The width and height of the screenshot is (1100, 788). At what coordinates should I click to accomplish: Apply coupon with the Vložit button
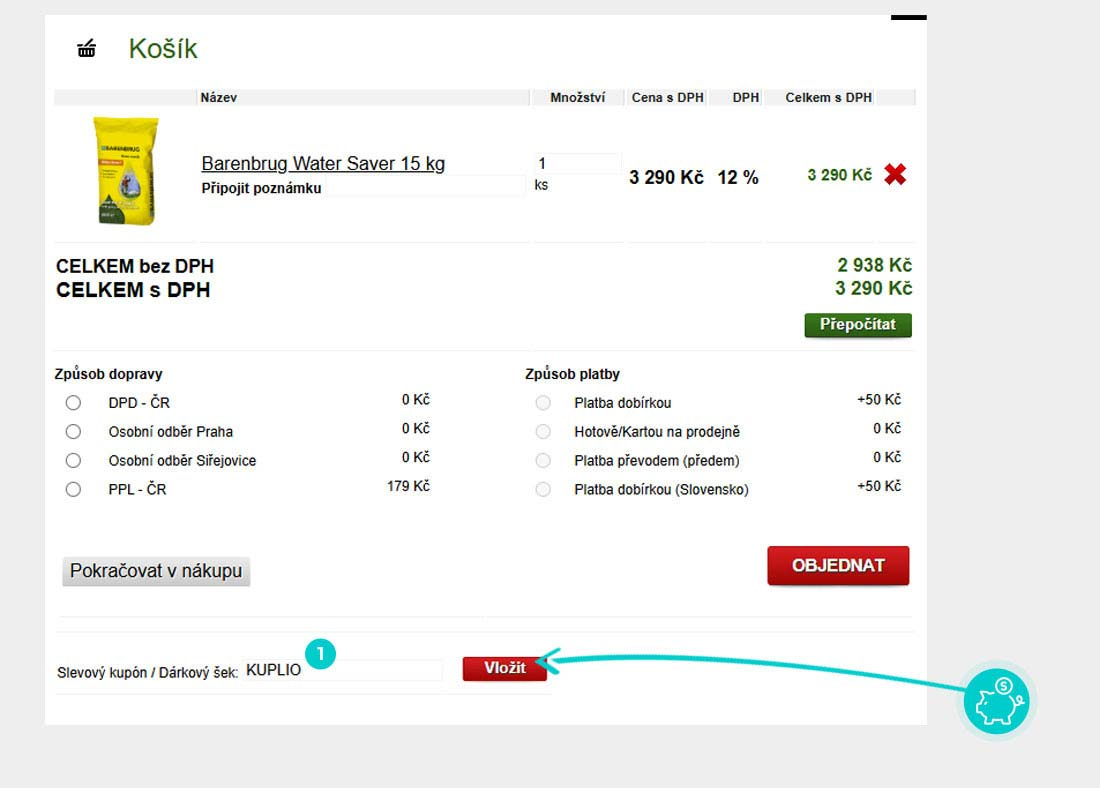[x=505, y=669]
